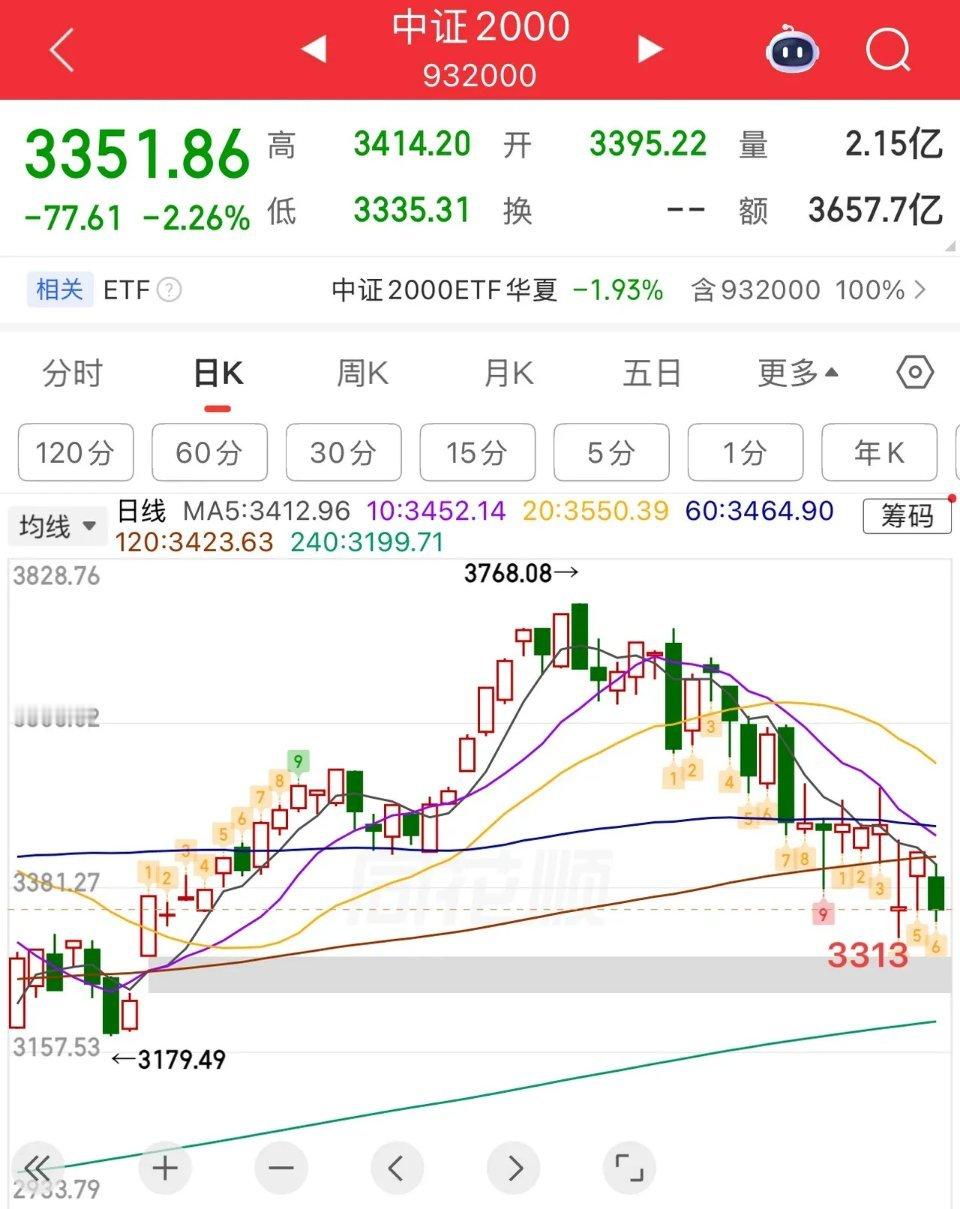The height and width of the screenshot is (1209, 960).
Task: Tap the 120:3423.63 moving average value
Action: (x=194, y=542)
